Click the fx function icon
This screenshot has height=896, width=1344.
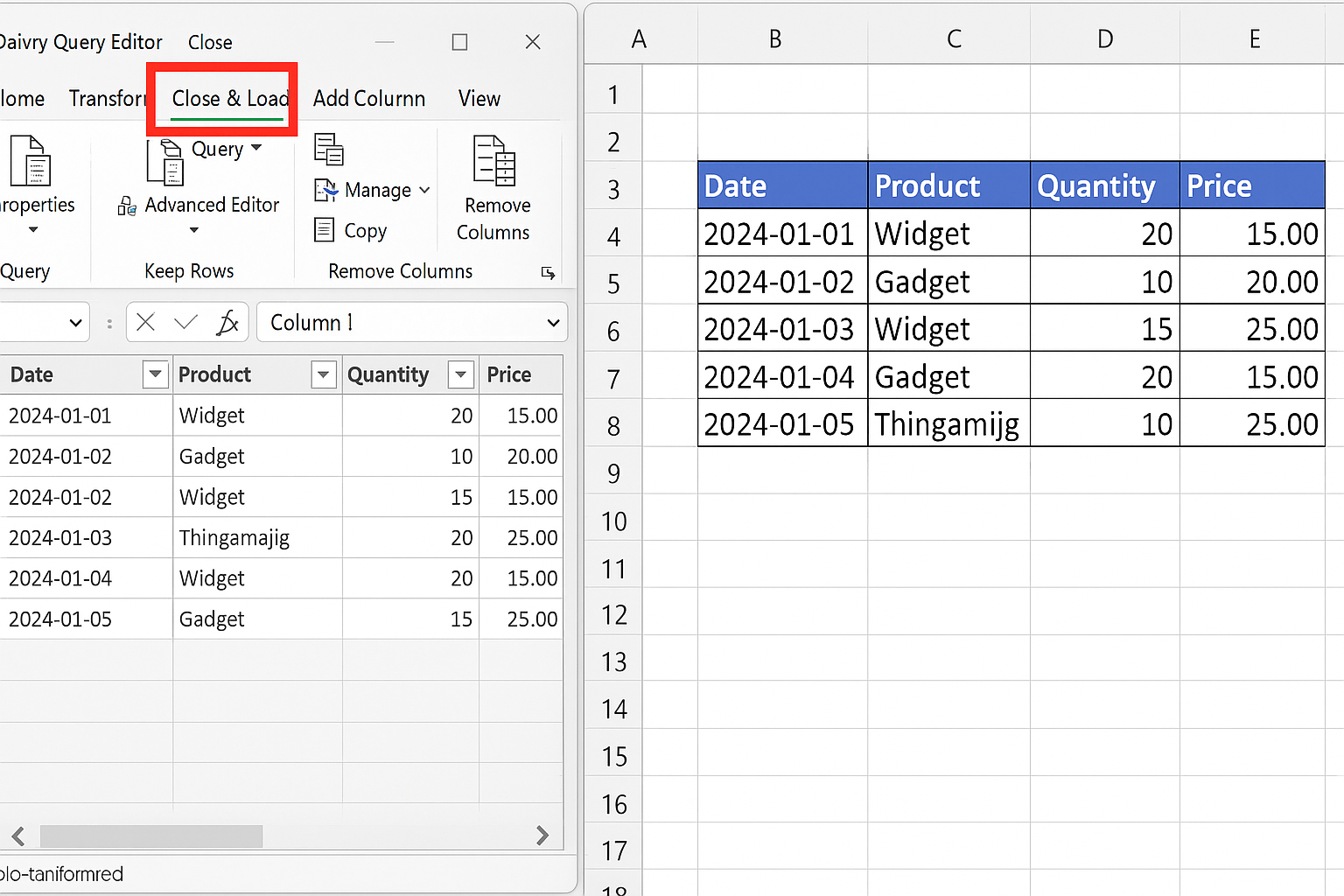point(227,322)
